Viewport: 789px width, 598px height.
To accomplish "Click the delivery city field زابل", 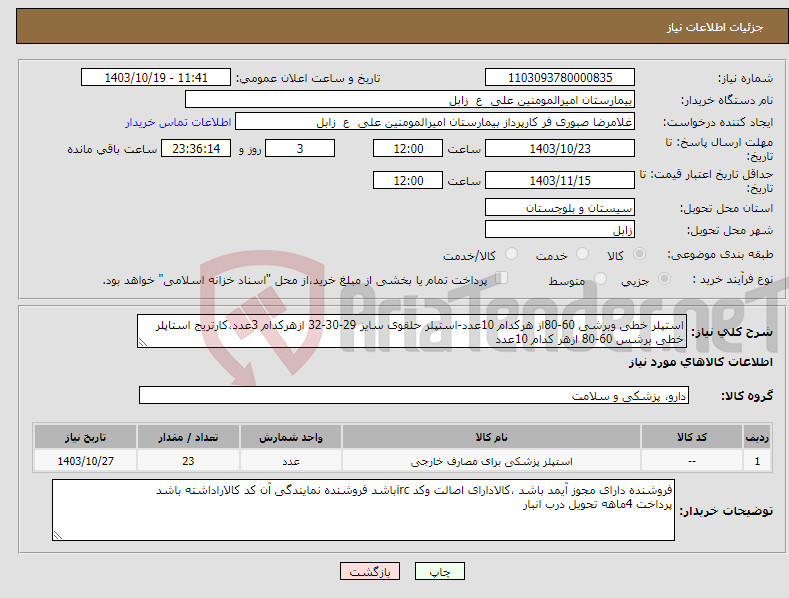I will [560, 230].
